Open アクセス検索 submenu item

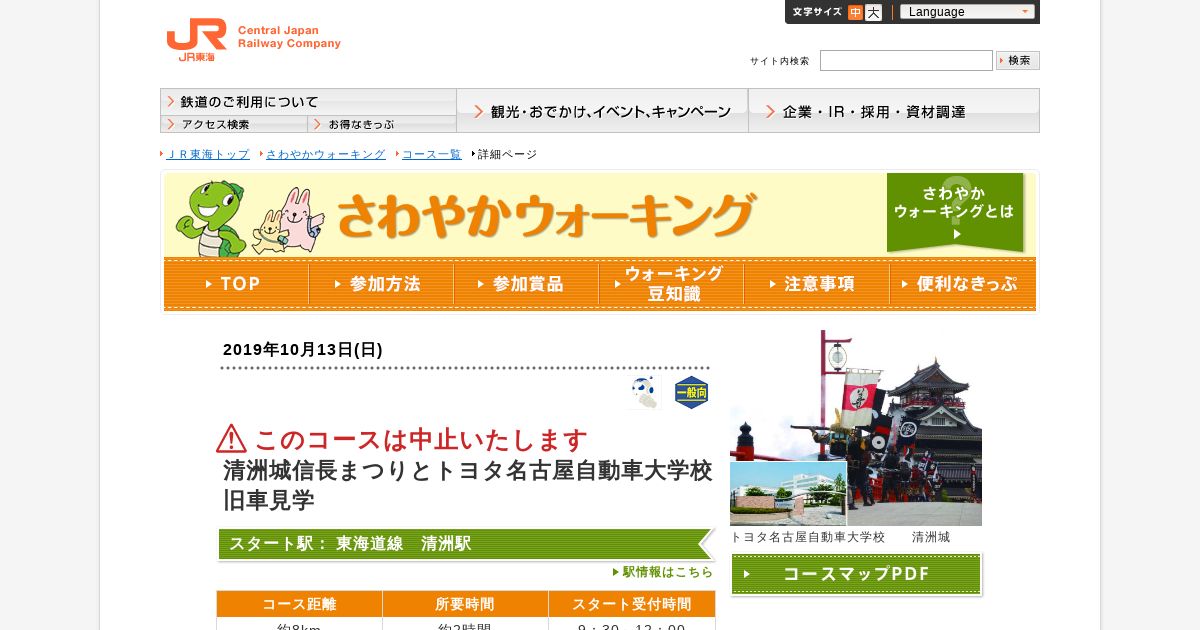pyautogui.click(x=234, y=124)
